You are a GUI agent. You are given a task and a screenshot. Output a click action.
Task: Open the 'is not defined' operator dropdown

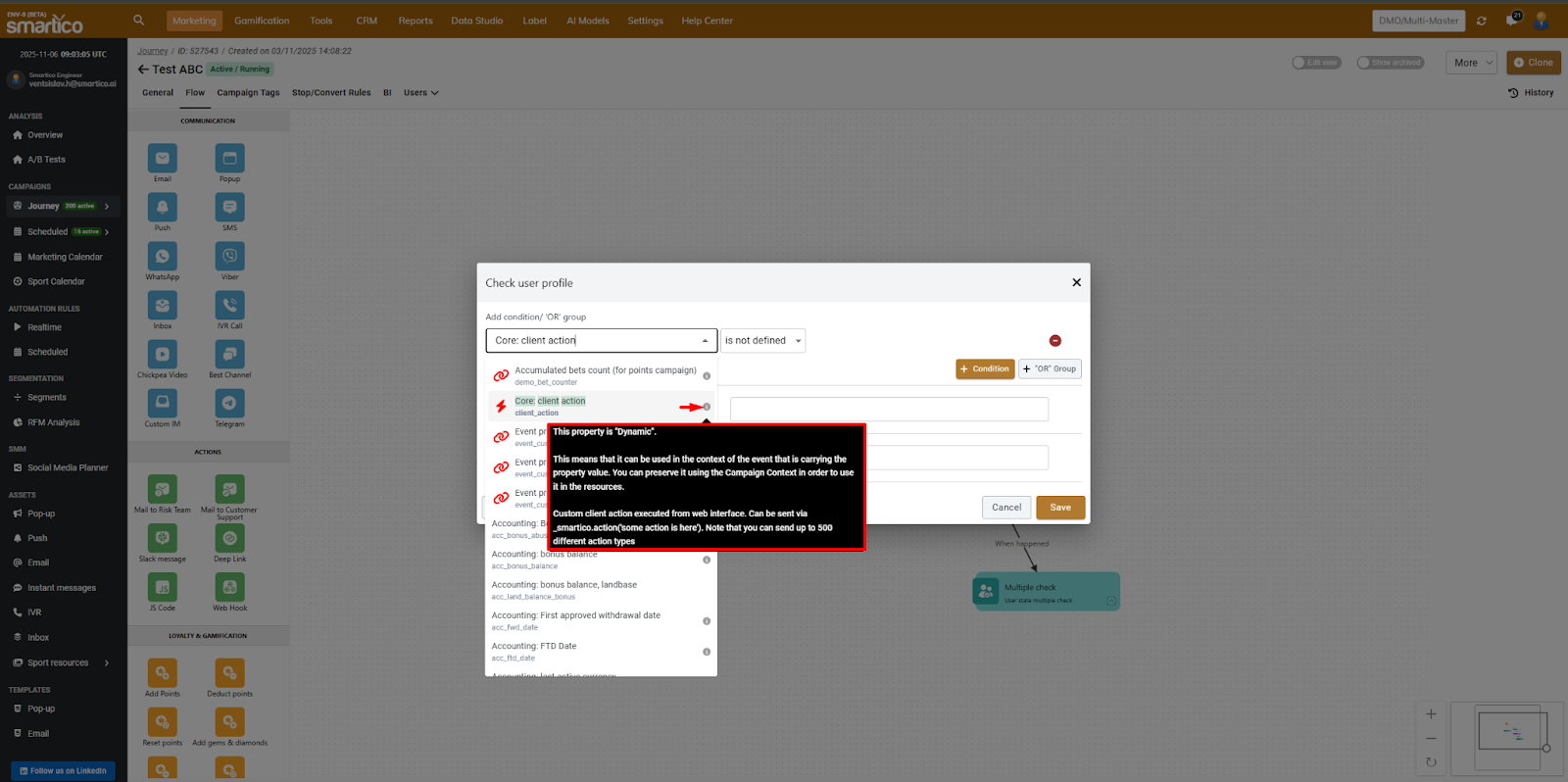coord(762,341)
